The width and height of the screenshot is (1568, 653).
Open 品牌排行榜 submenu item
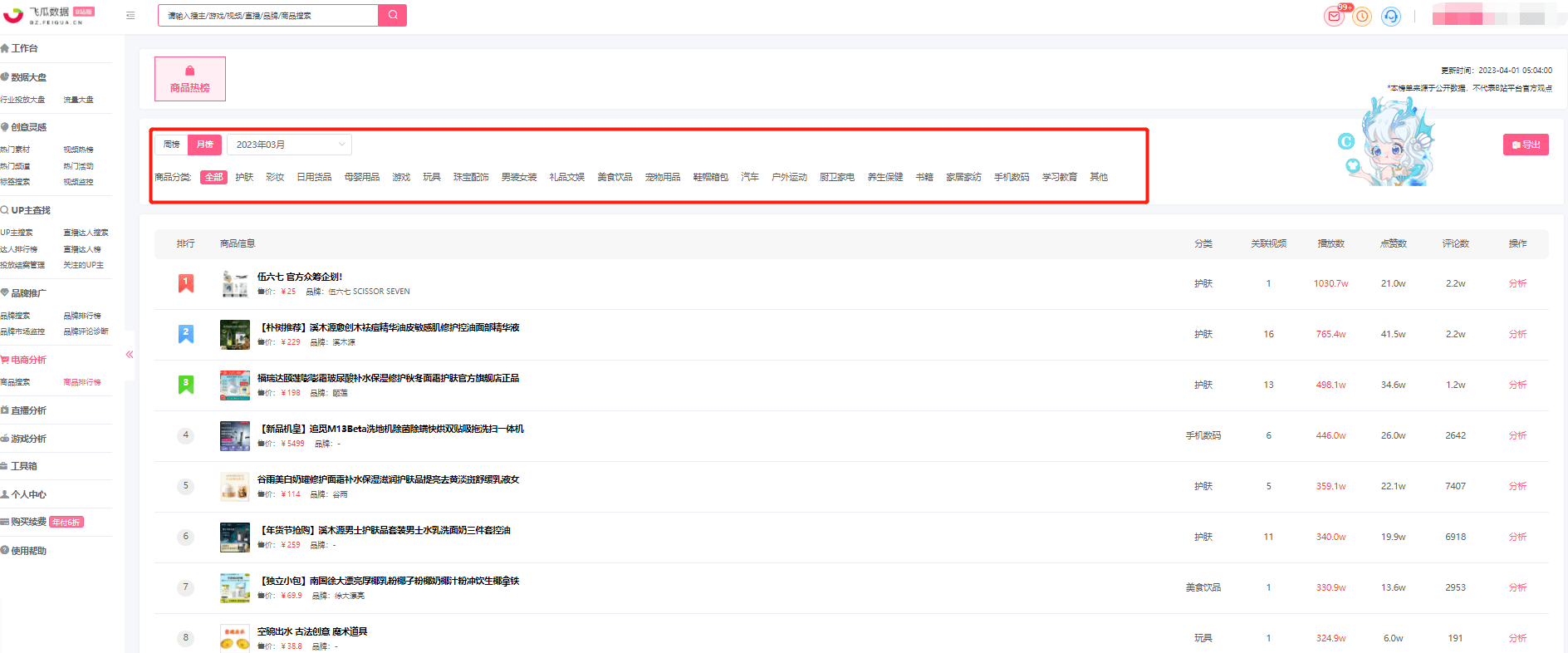tap(82, 316)
